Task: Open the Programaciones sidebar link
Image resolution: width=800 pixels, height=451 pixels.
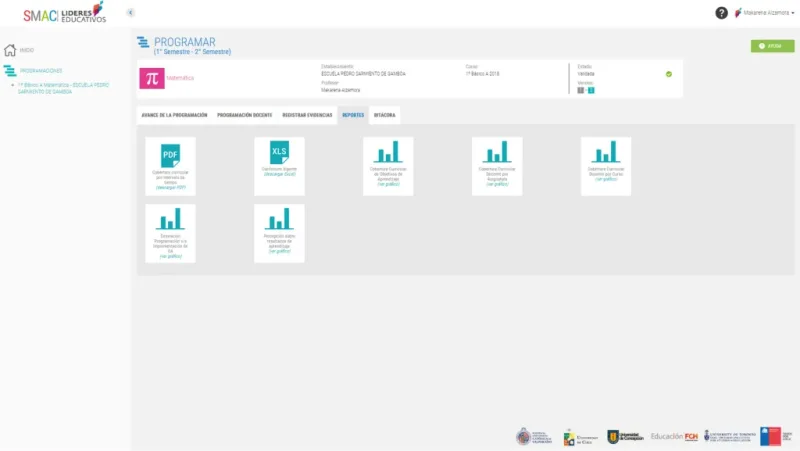Action: pyautogui.click(x=41, y=70)
